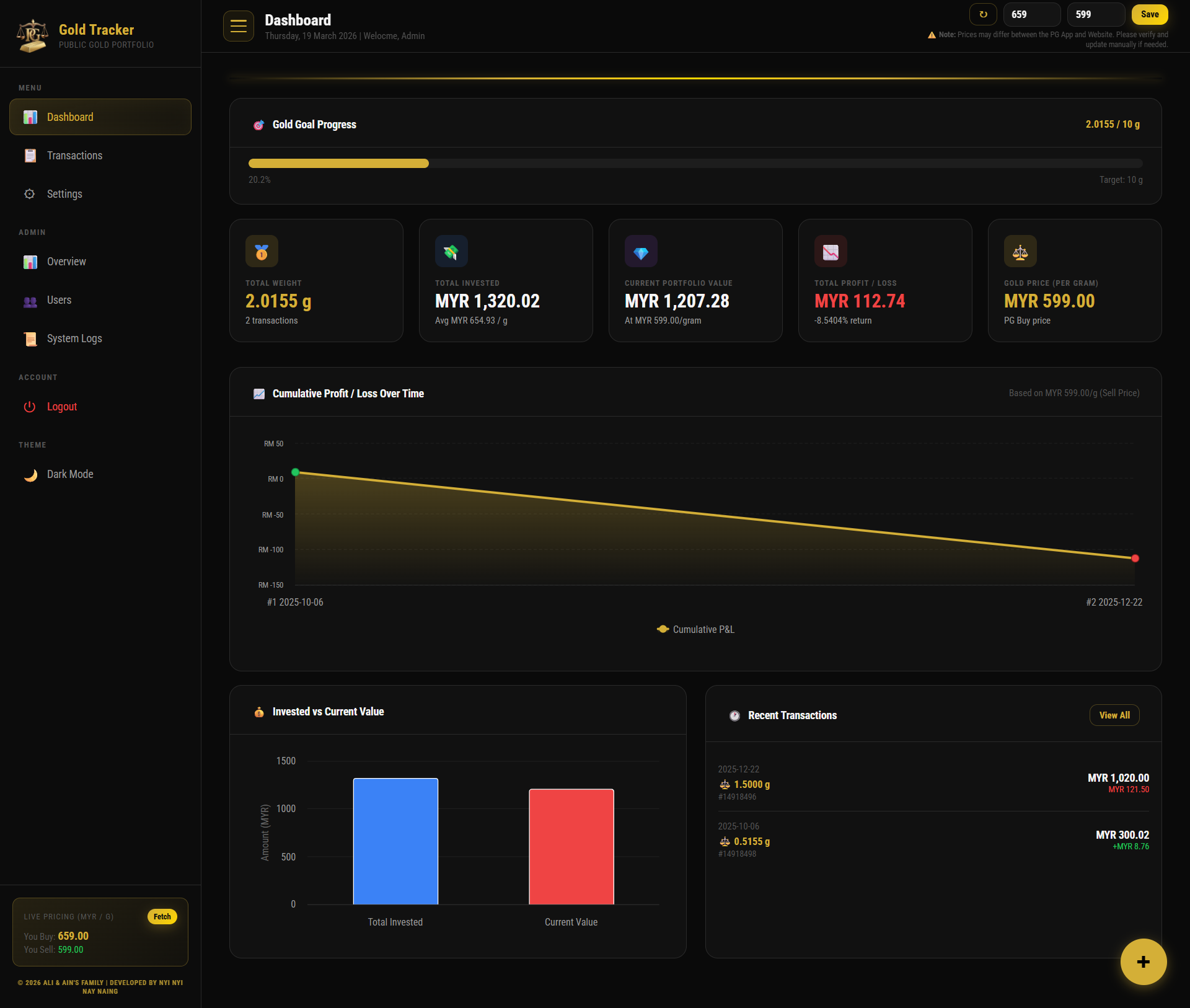Click the refresh prices icon in header
The image size is (1190, 1008).
(983, 14)
